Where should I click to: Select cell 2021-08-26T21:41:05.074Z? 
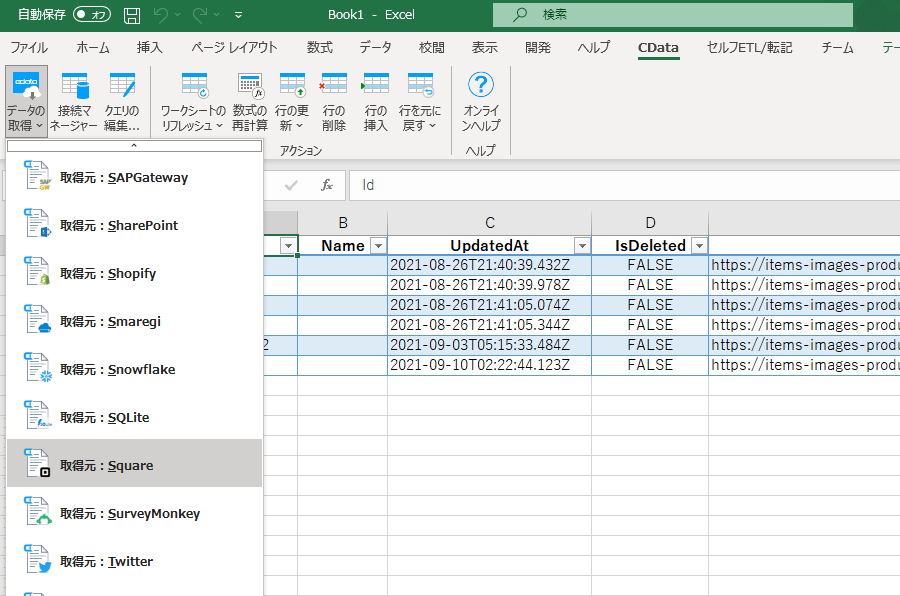[490, 305]
